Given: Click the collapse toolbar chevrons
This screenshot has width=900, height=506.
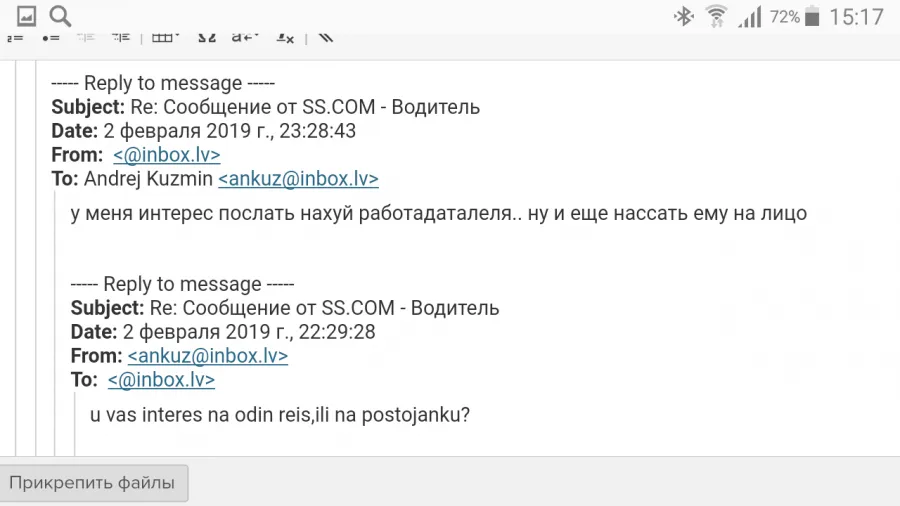Looking at the screenshot, I should coord(325,38).
